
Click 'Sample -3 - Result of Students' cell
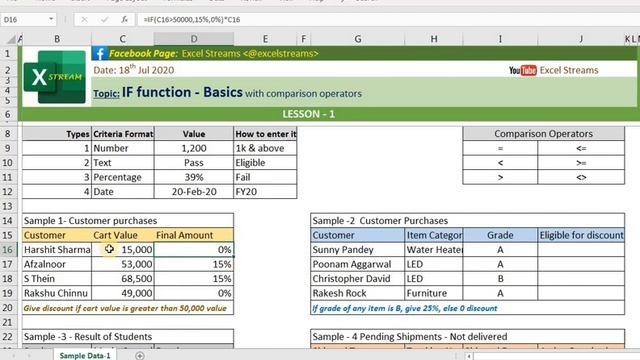pos(128,337)
